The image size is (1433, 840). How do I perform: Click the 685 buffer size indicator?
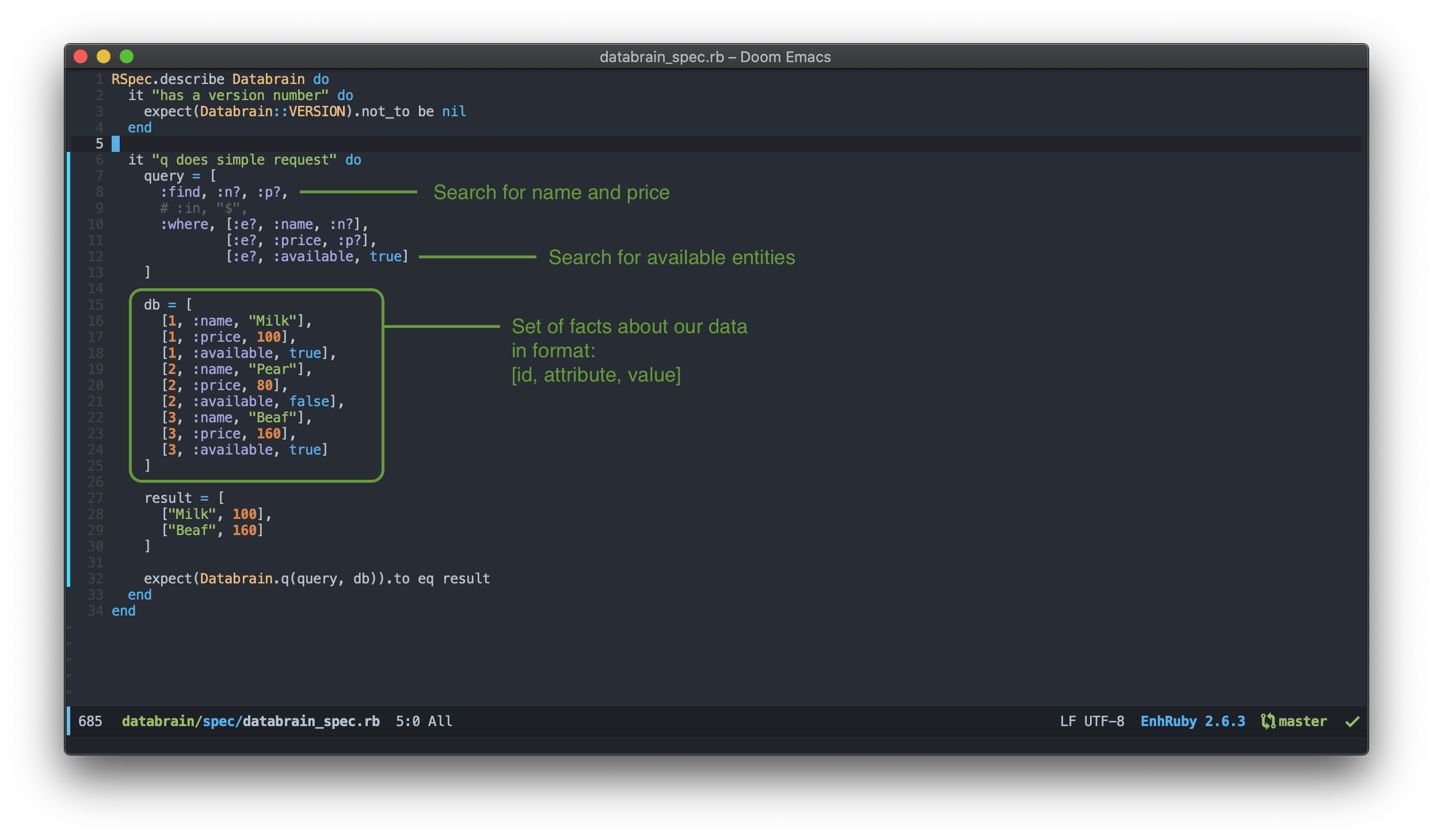pos(90,721)
